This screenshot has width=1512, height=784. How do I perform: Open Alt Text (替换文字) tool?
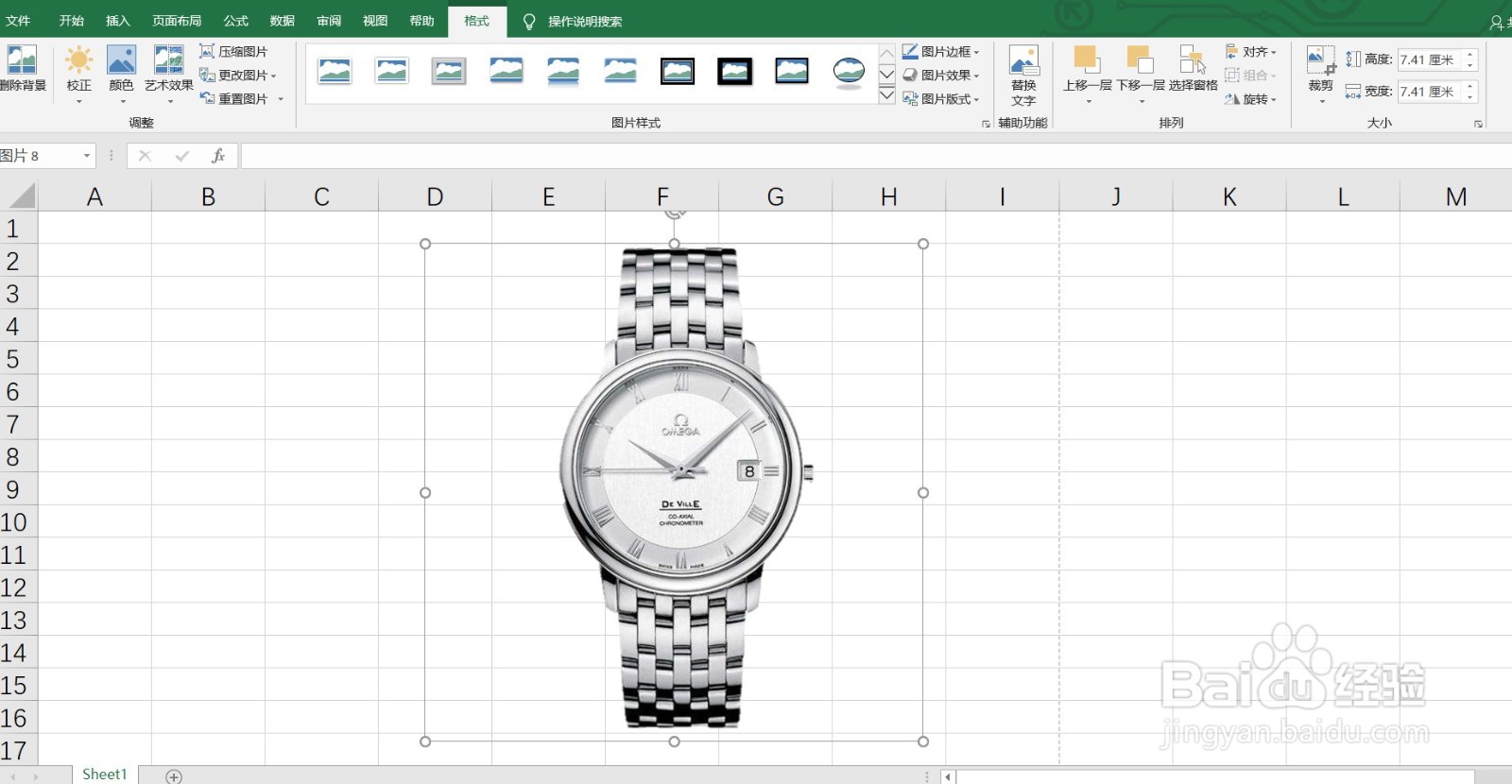[x=1023, y=76]
